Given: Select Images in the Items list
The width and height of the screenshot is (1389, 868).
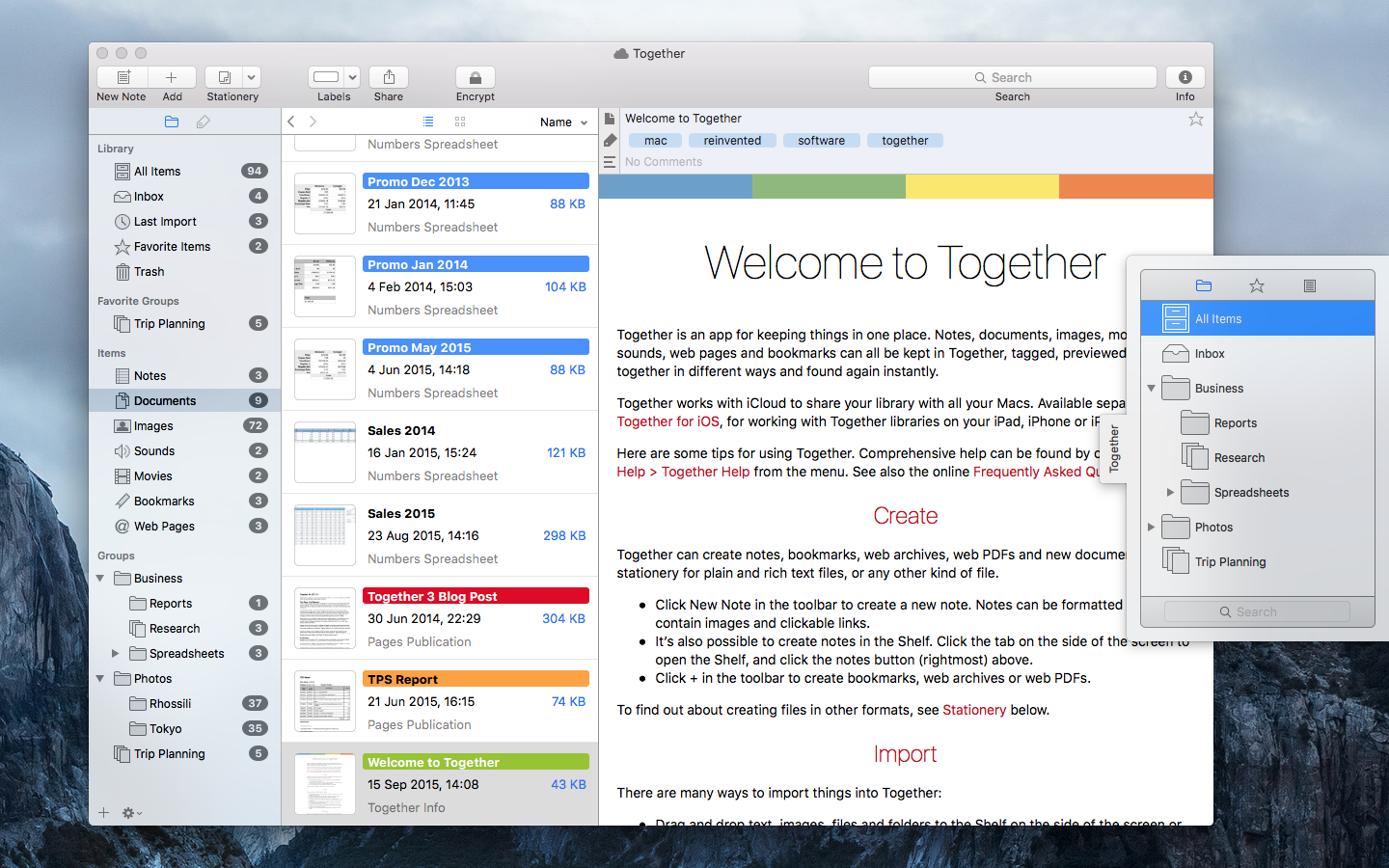Looking at the screenshot, I should click(x=153, y=426).
